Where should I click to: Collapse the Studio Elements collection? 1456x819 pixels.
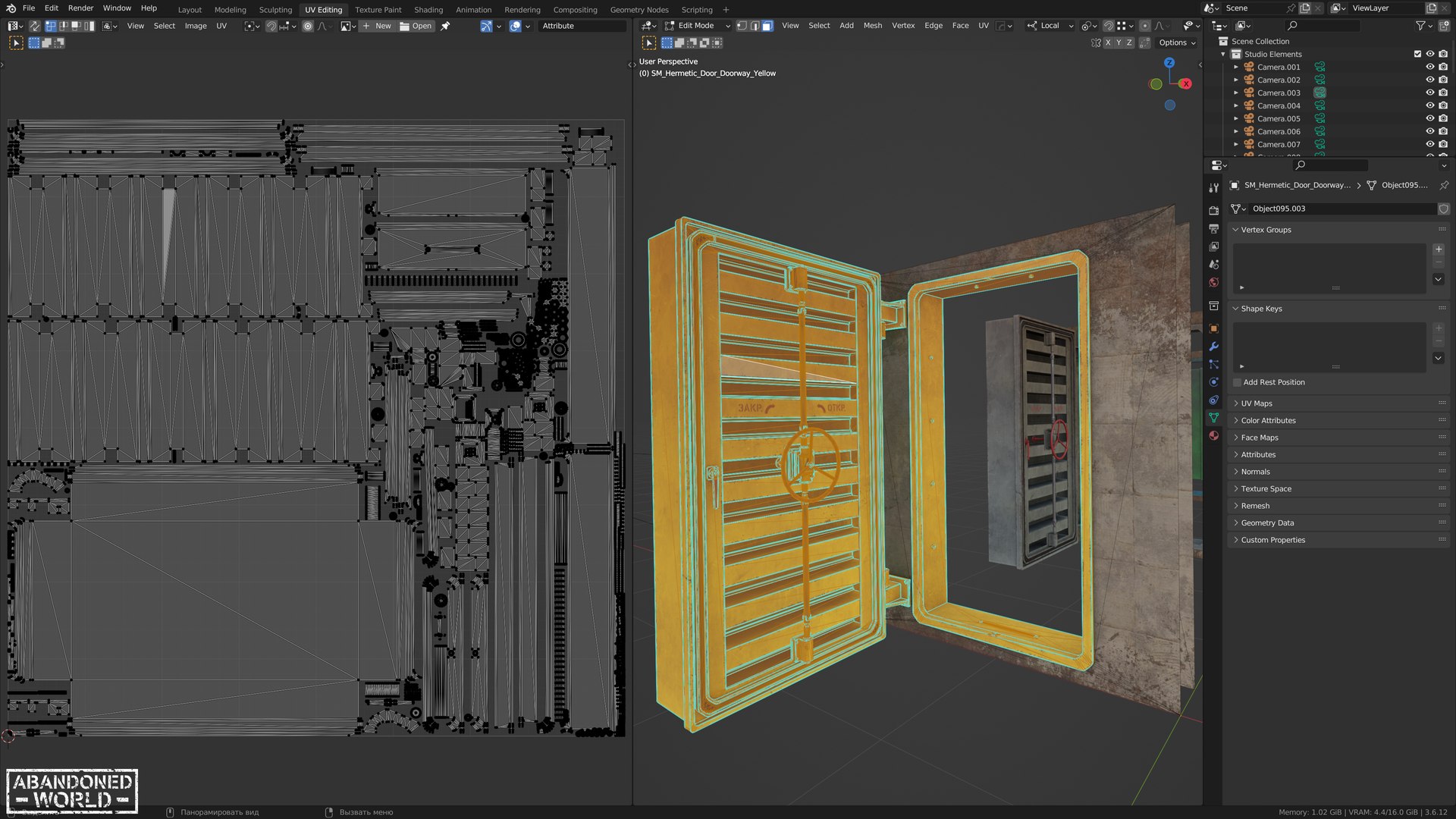tap(1222, 55)
